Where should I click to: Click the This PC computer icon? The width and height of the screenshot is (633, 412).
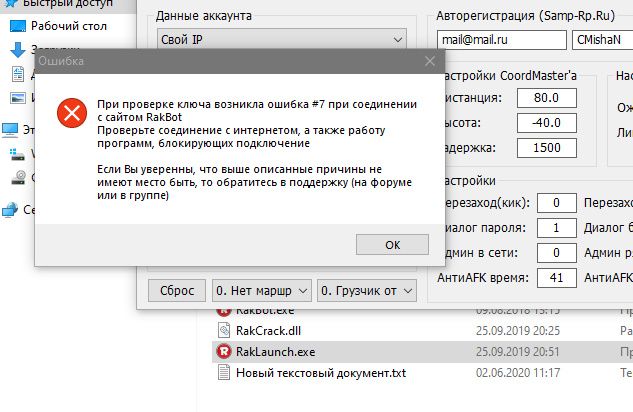10,129
